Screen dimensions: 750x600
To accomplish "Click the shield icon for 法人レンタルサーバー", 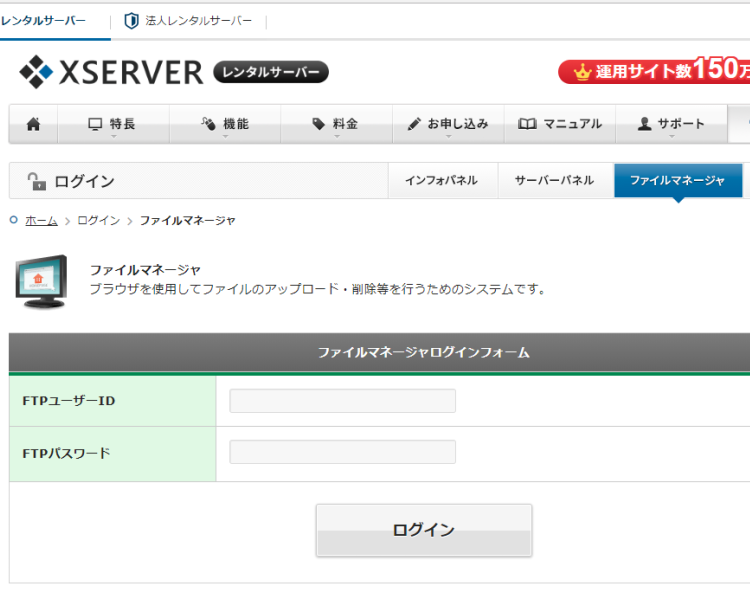I will click(131, 21).
